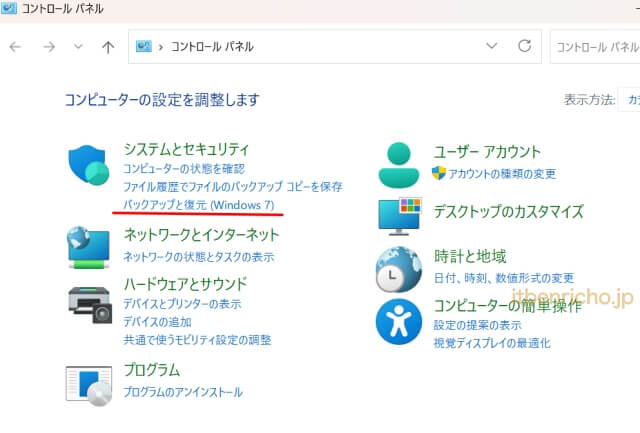The width and height of the screenshot is (640, 433).
Task: Click コントロール パネル breadcrumb in address bar
Action: click(213, 47)
